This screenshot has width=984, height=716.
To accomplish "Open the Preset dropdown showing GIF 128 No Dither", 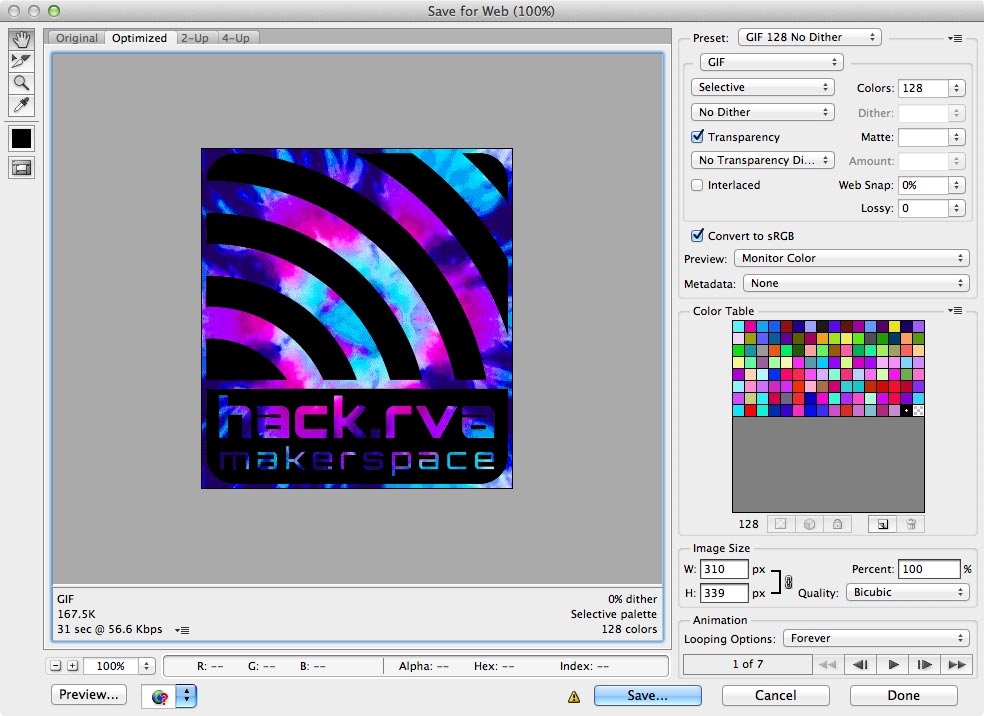I will [810, 37].
